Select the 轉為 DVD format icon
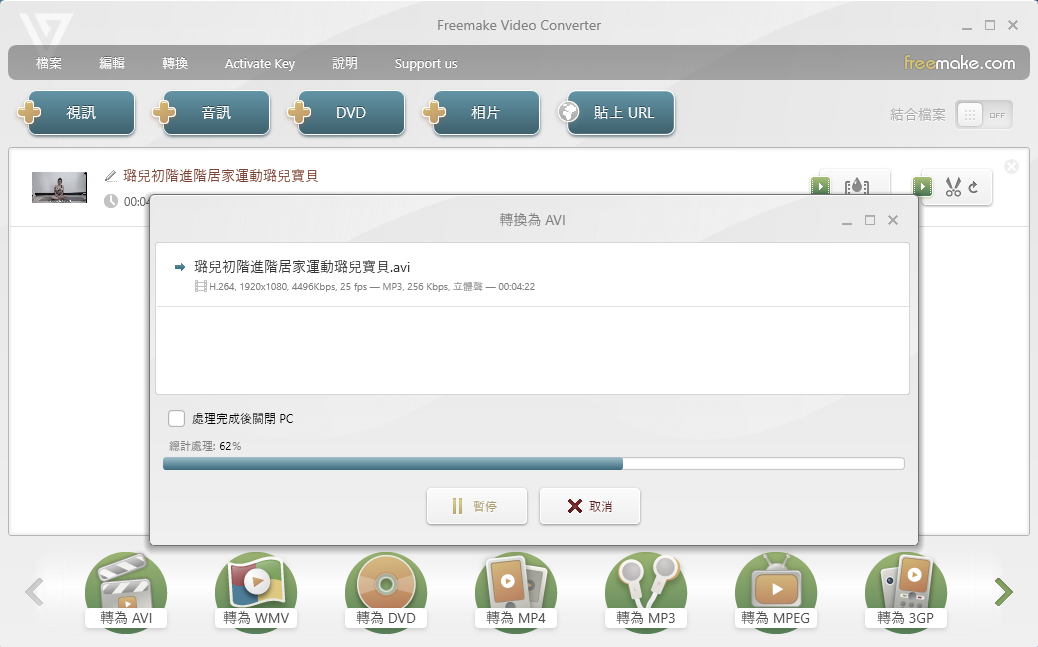This screenshot has width=1038, height=647. pos(386,591)
